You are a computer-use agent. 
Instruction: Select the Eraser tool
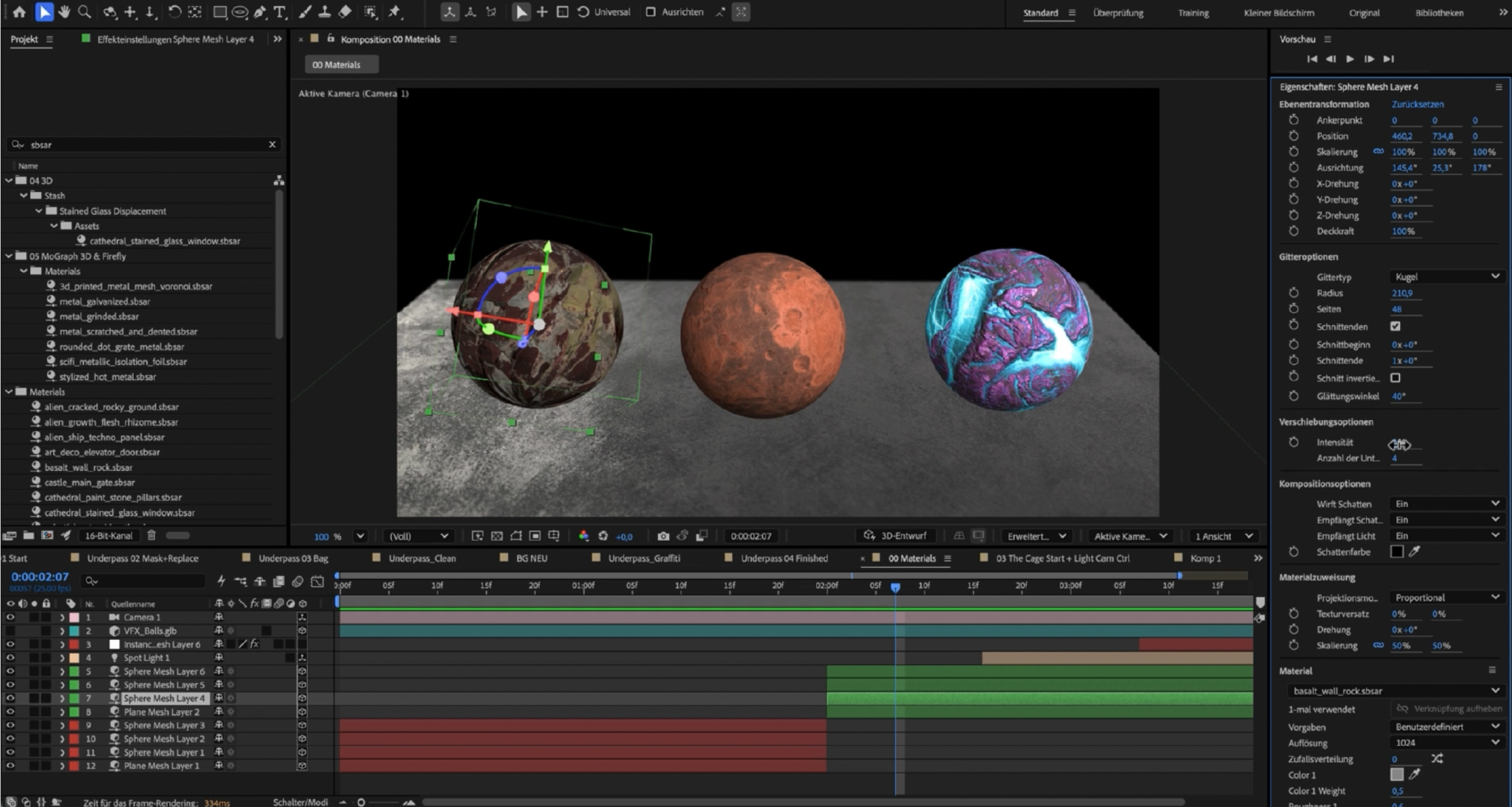(x=345, y=12)
